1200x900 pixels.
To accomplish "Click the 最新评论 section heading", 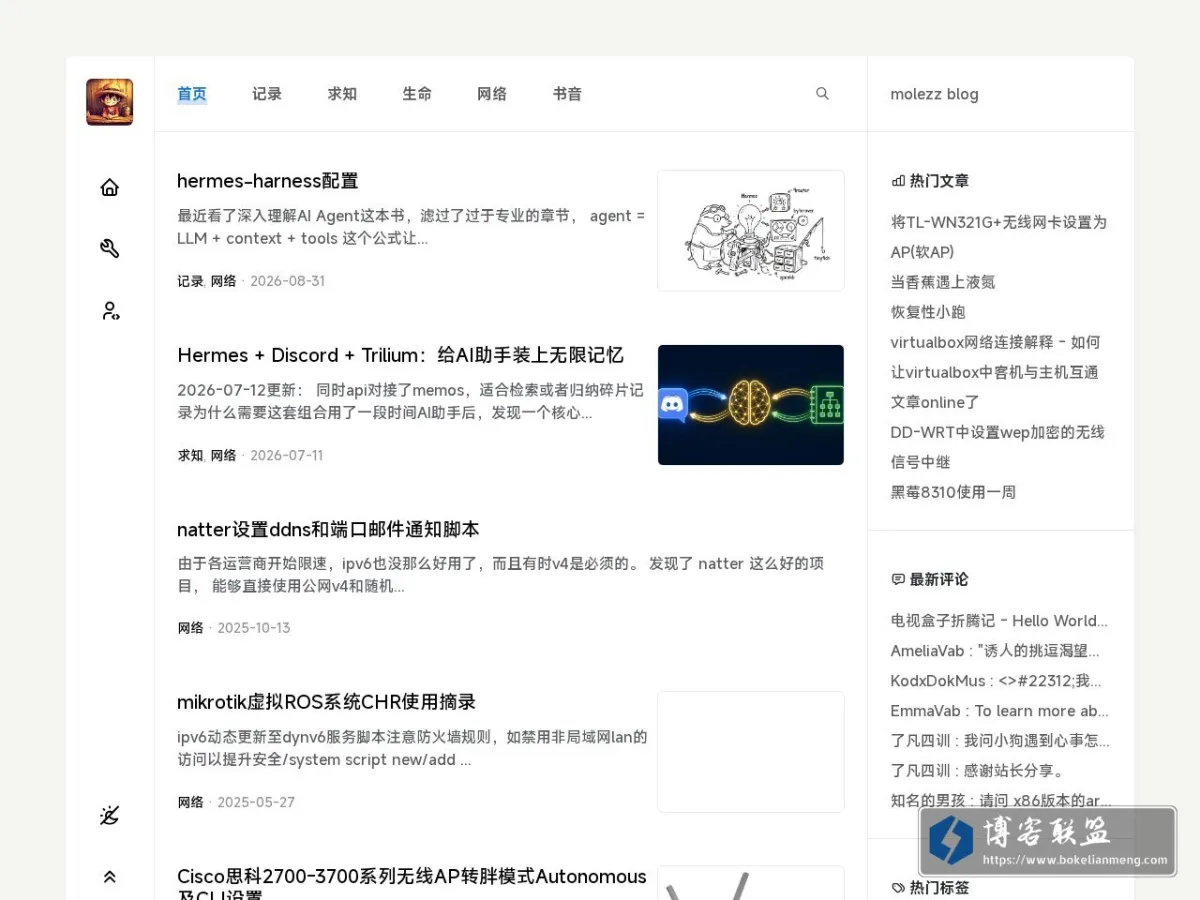I will 930,579.
